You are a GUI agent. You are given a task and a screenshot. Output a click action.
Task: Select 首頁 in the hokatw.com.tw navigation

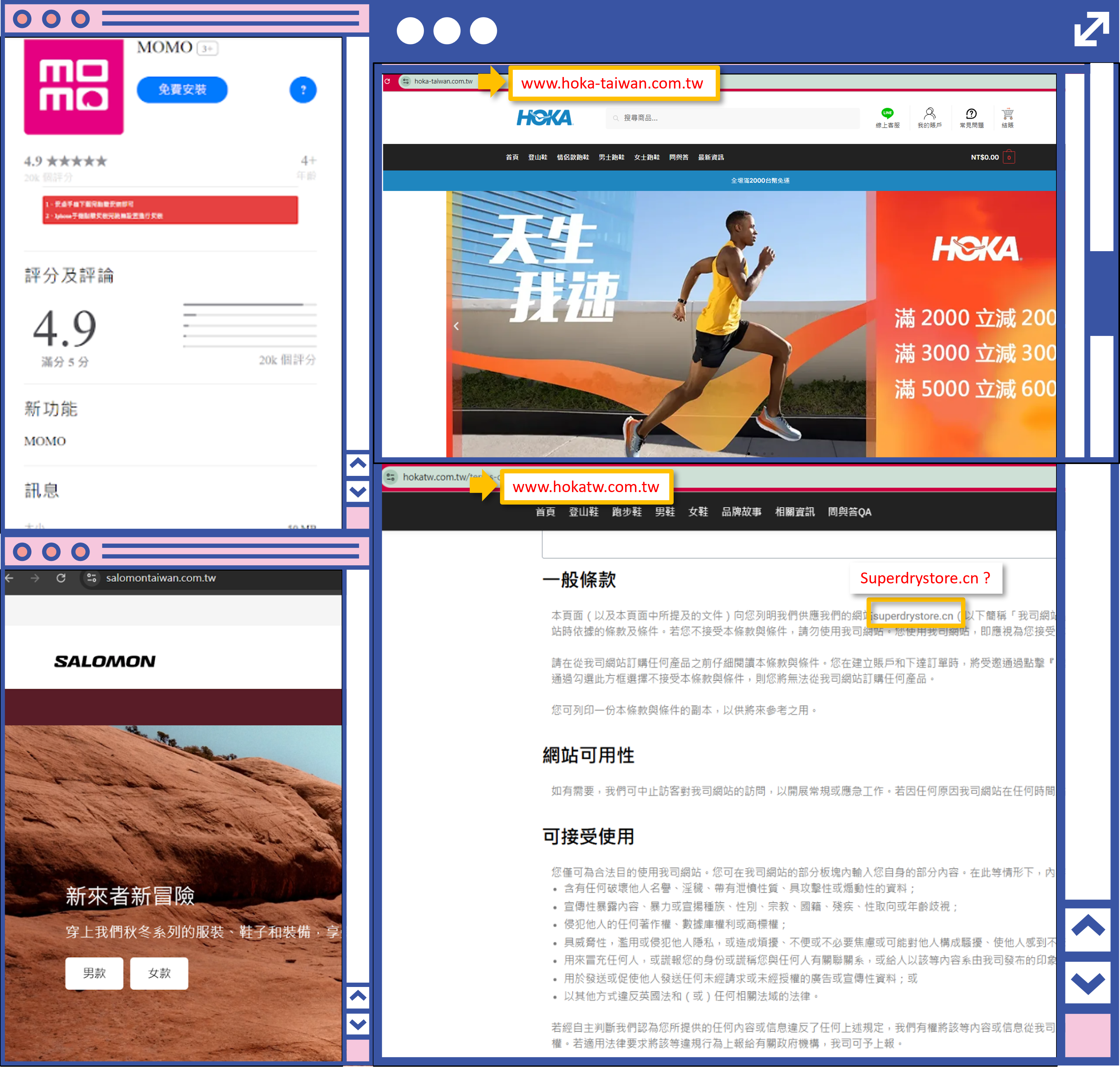click(x=545, y=511)
